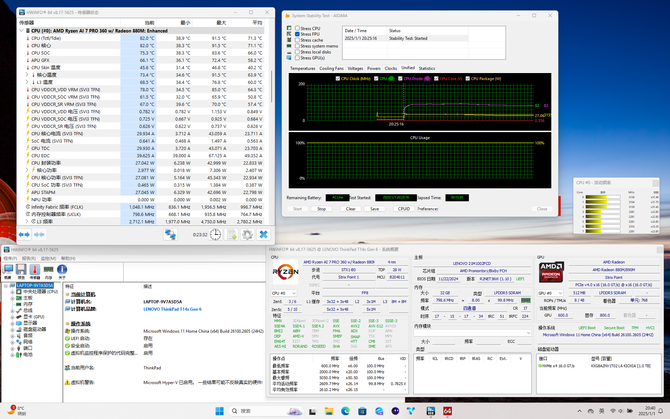Click the Wi-Fi icon in system tray
The image size is (670, 419).
(613, 411)
